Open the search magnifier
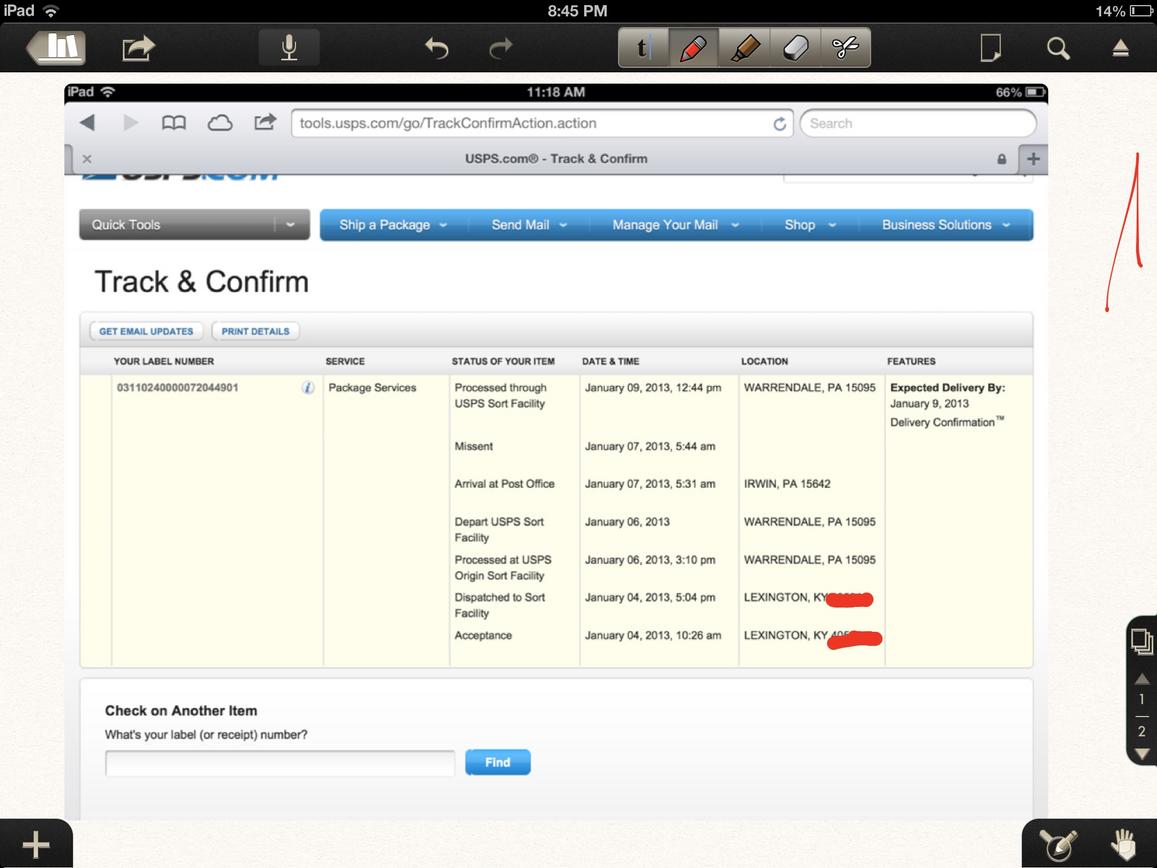 (1058, 47)
